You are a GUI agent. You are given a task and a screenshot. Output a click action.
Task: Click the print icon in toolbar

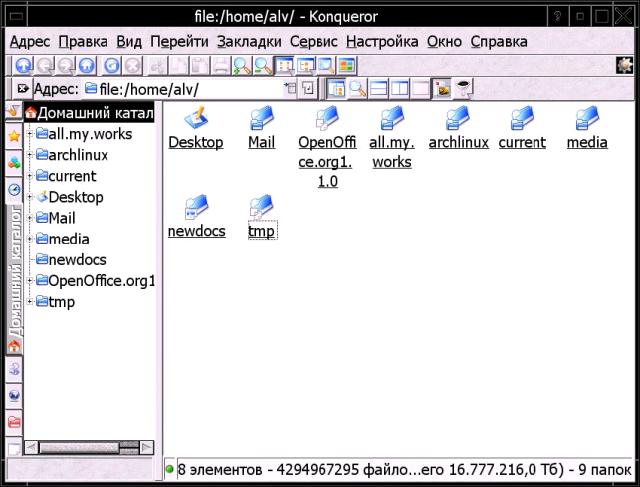pyautogui.click(x=218, y=65)
